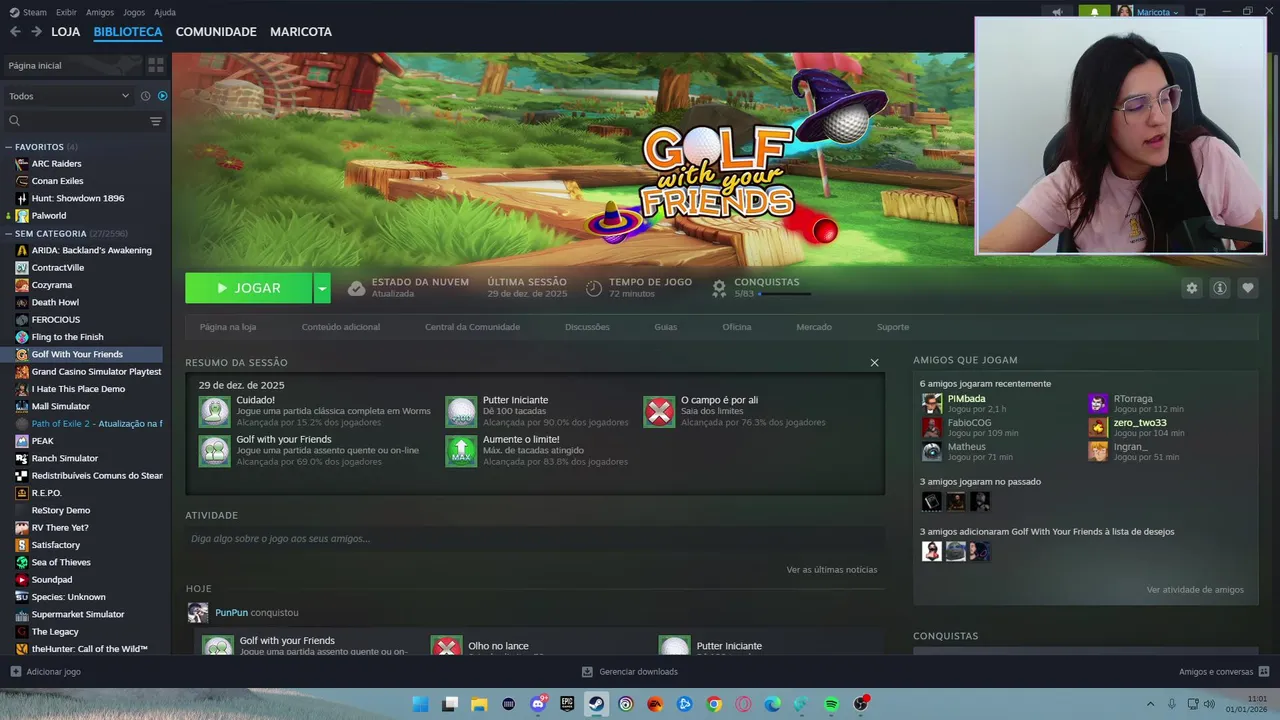The height and width of the screenshot is (720, 1280).
Task: Expand the dropdown next to JOGAR
Action: 322,288
